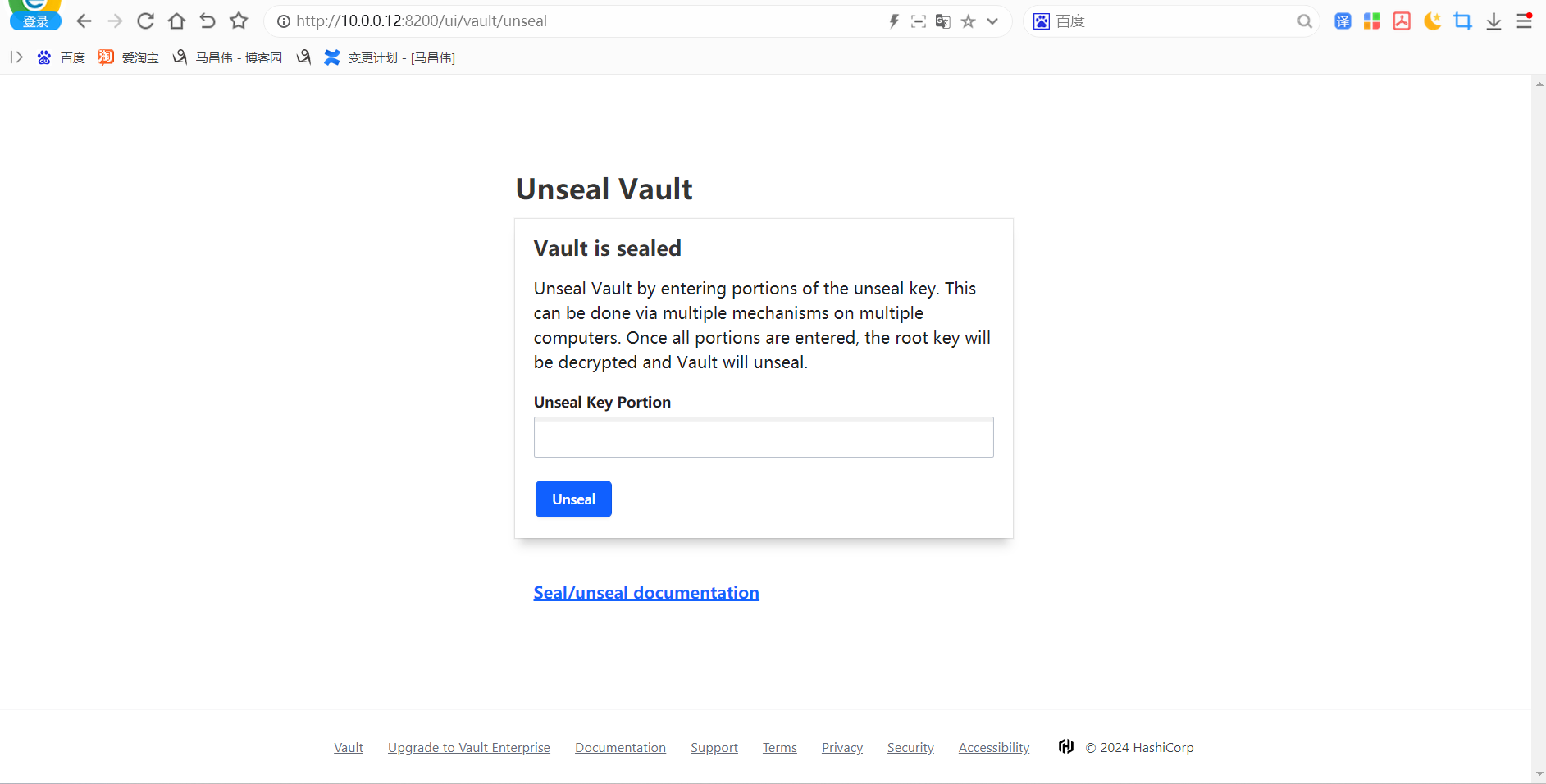Viewport: 1546px width, 784px height.
Task: Click the Unseal Key Portion input field
Action: [764, 437]
